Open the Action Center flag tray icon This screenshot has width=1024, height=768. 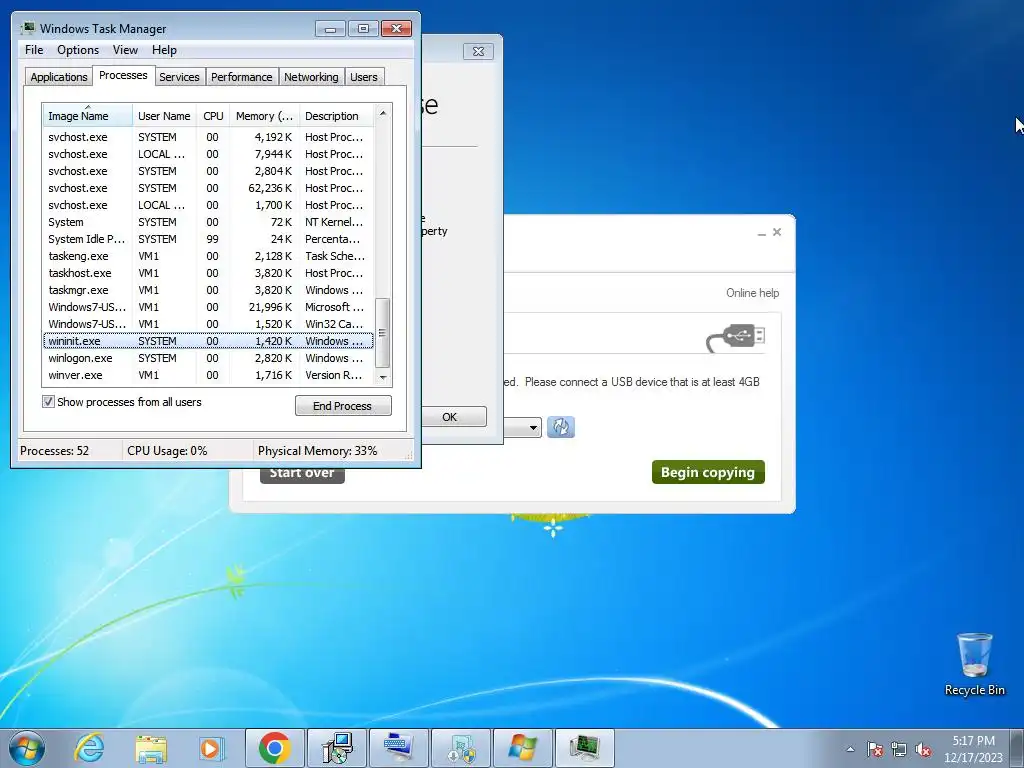tap(875, 749)
